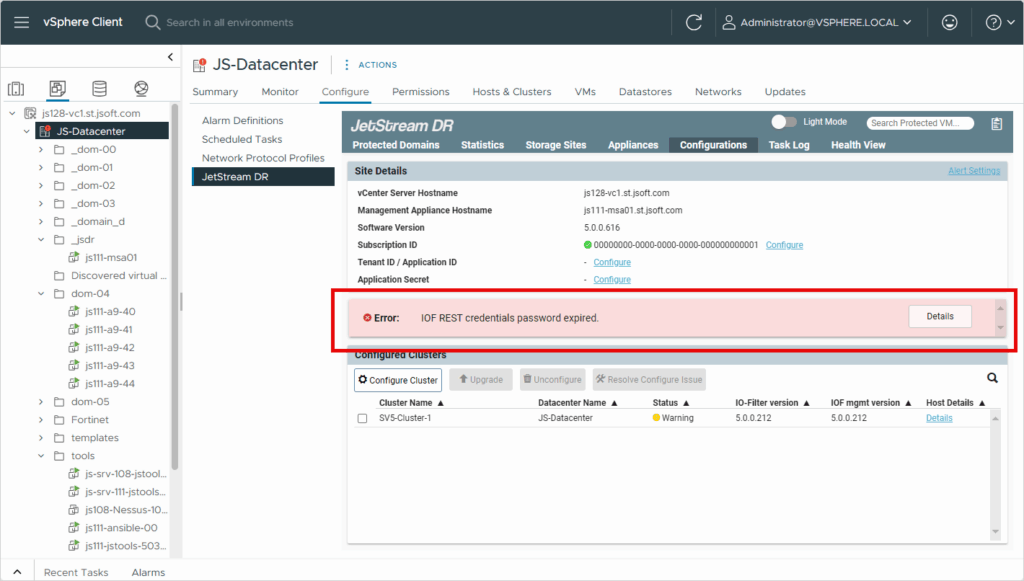
Task: Click the Configure Cluster button
Action: [397, 380]
